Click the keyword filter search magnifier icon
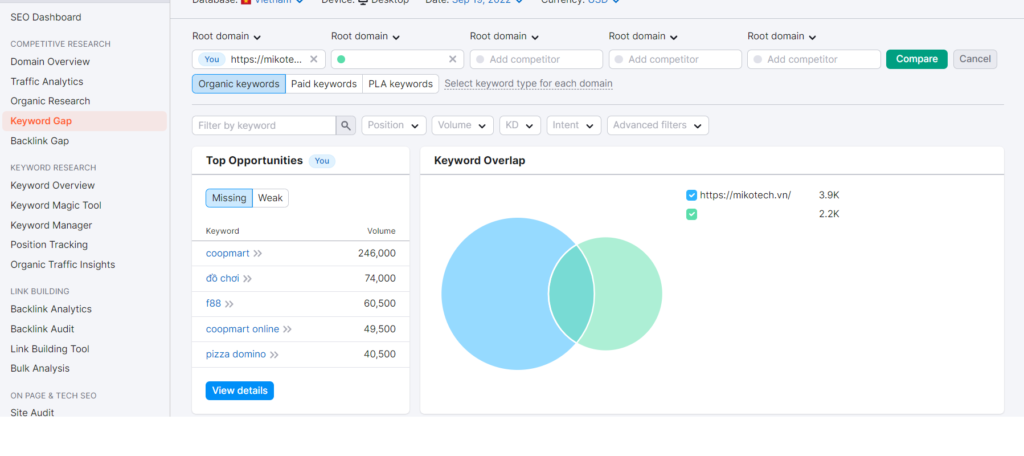This screenshot has width=1024, height=456. 346,125
